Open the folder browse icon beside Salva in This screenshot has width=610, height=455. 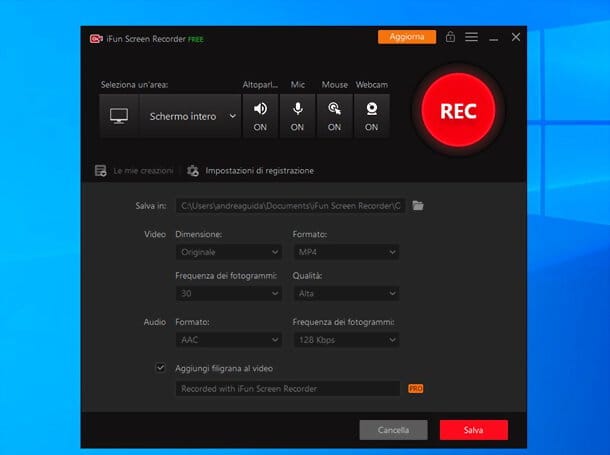(x=418, y=205)
